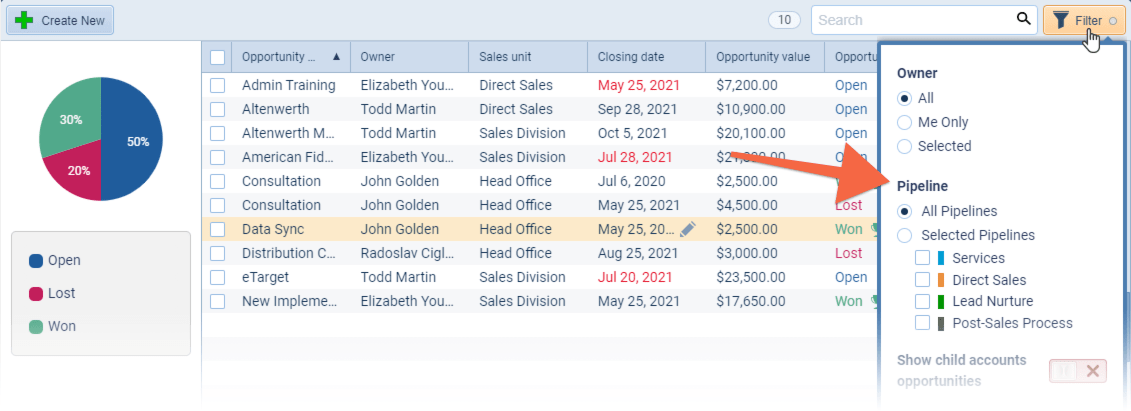Click the record count badge showing 10

click(x=784, y=20)
